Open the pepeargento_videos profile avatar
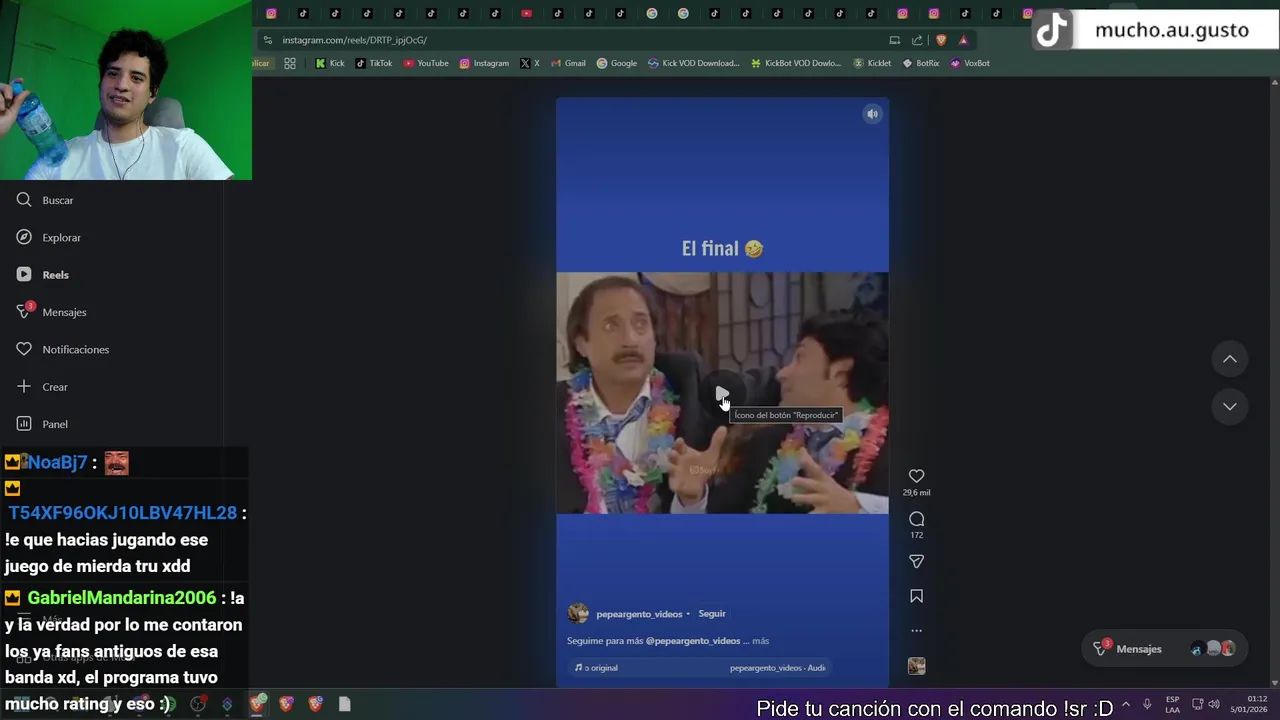 click(578, 614)
